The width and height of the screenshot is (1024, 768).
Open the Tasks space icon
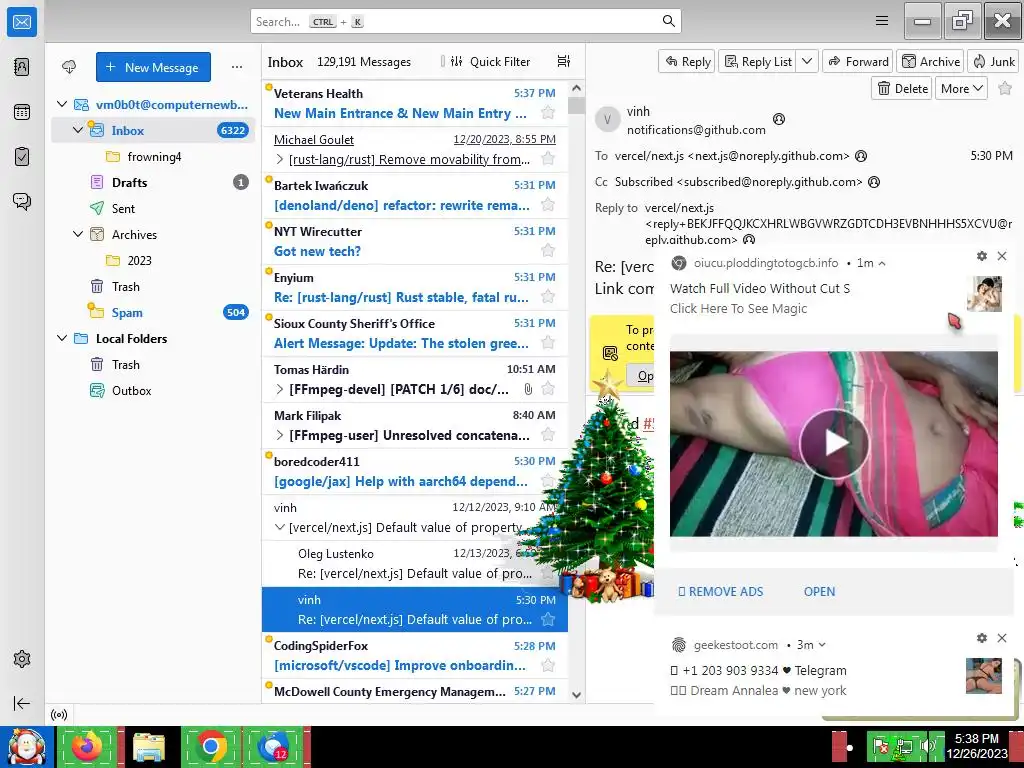(22, 157)
